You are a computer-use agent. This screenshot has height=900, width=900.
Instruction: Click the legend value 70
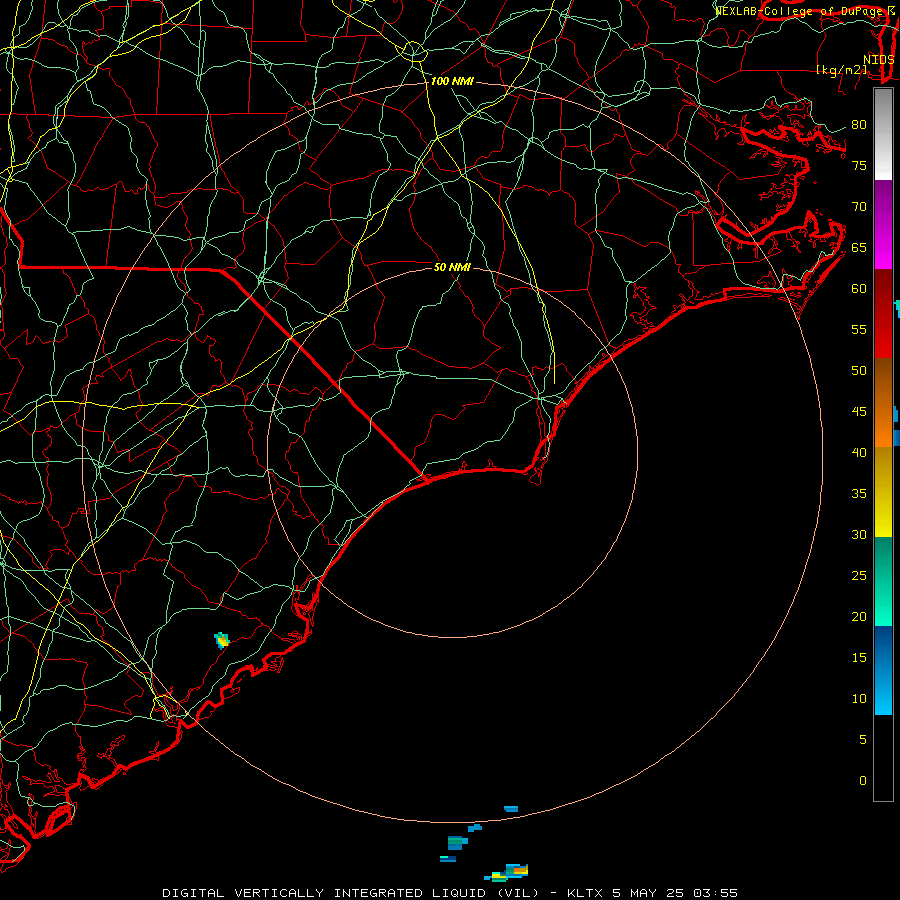point(859,207)
